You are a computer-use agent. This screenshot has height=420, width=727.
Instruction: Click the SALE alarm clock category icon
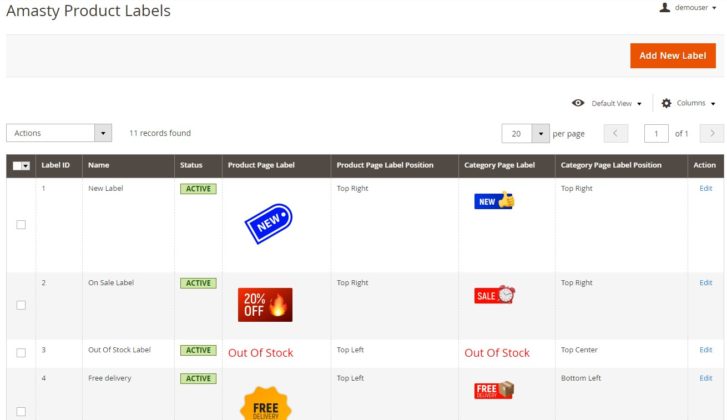click(494, 295)
